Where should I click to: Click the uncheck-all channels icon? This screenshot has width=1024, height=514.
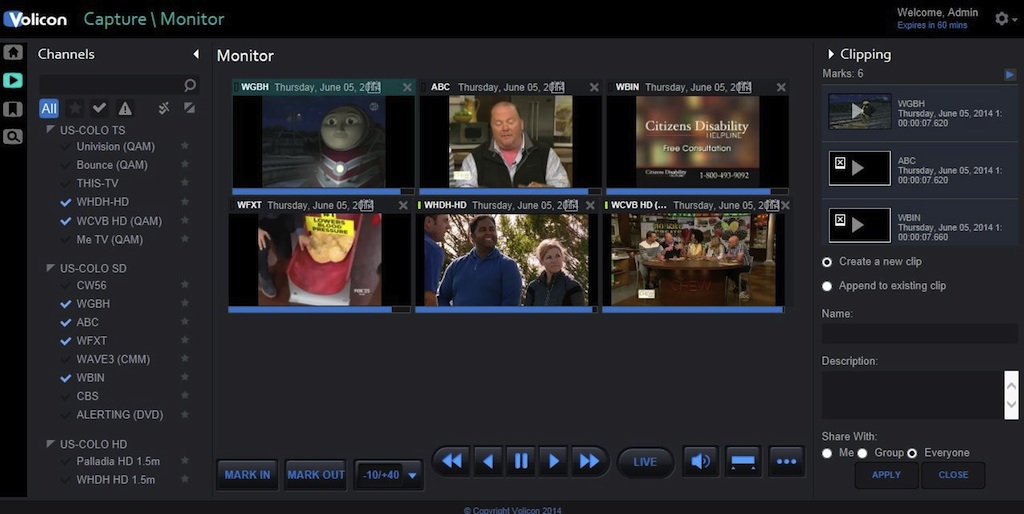coord(164,108)
